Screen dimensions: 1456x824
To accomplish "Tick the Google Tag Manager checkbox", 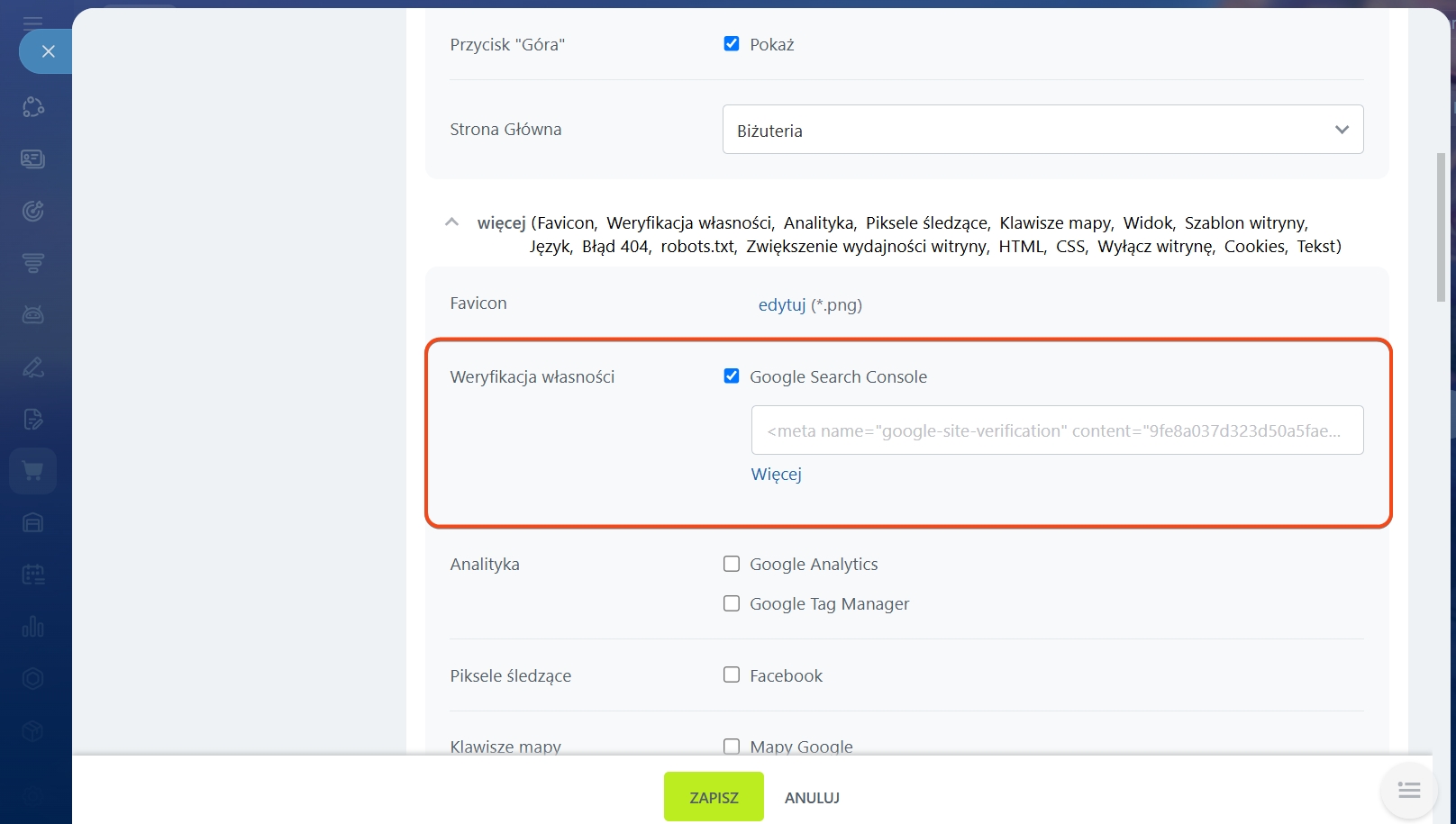I will (732, 603).
